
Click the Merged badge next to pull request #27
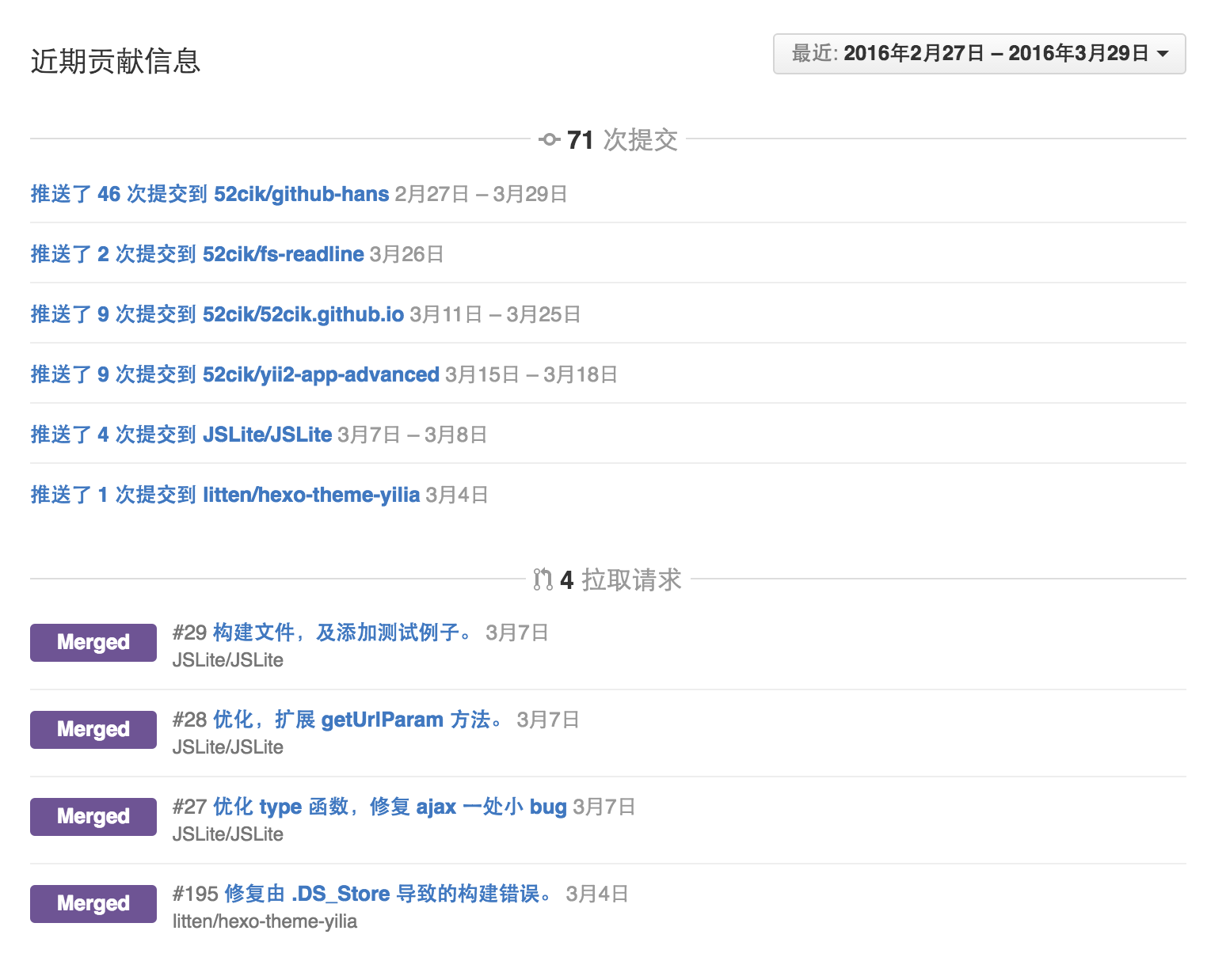(x=93, y=816)
